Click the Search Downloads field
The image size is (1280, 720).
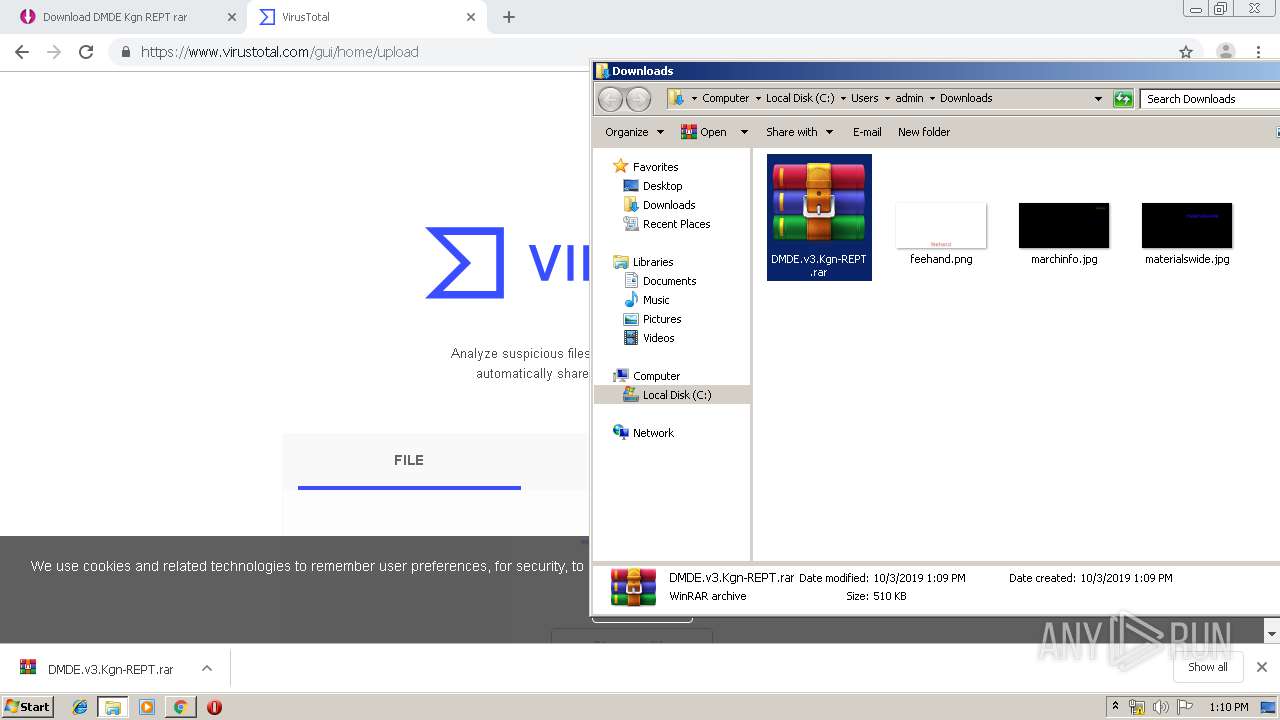(1209, 98)
